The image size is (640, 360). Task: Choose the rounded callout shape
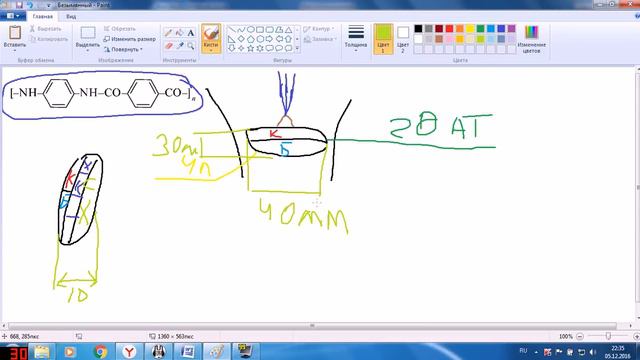click(x=269, y=48)
